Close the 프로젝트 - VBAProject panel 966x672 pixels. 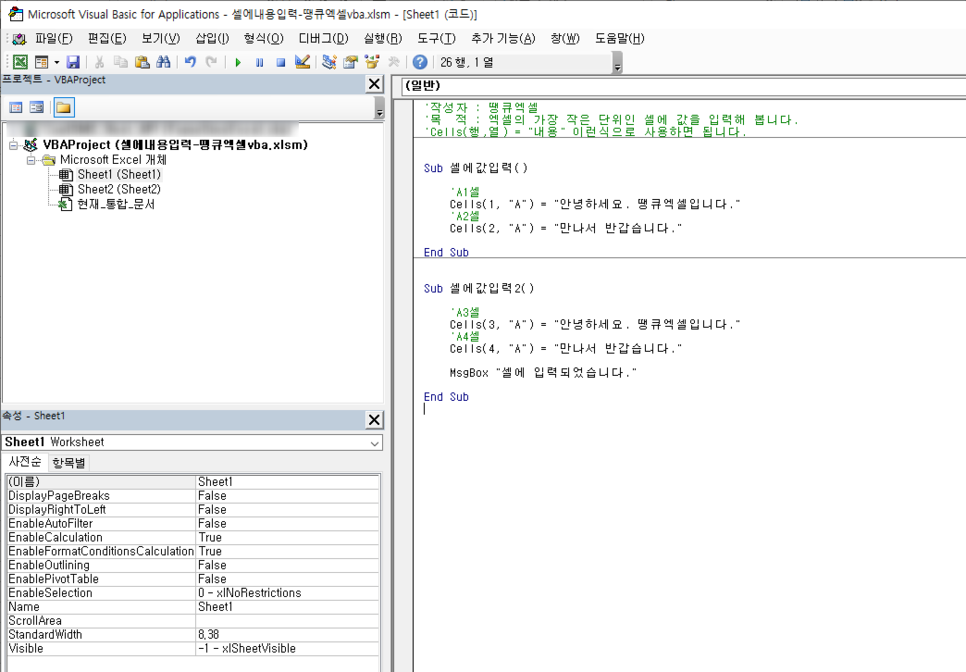click(374, 84)
